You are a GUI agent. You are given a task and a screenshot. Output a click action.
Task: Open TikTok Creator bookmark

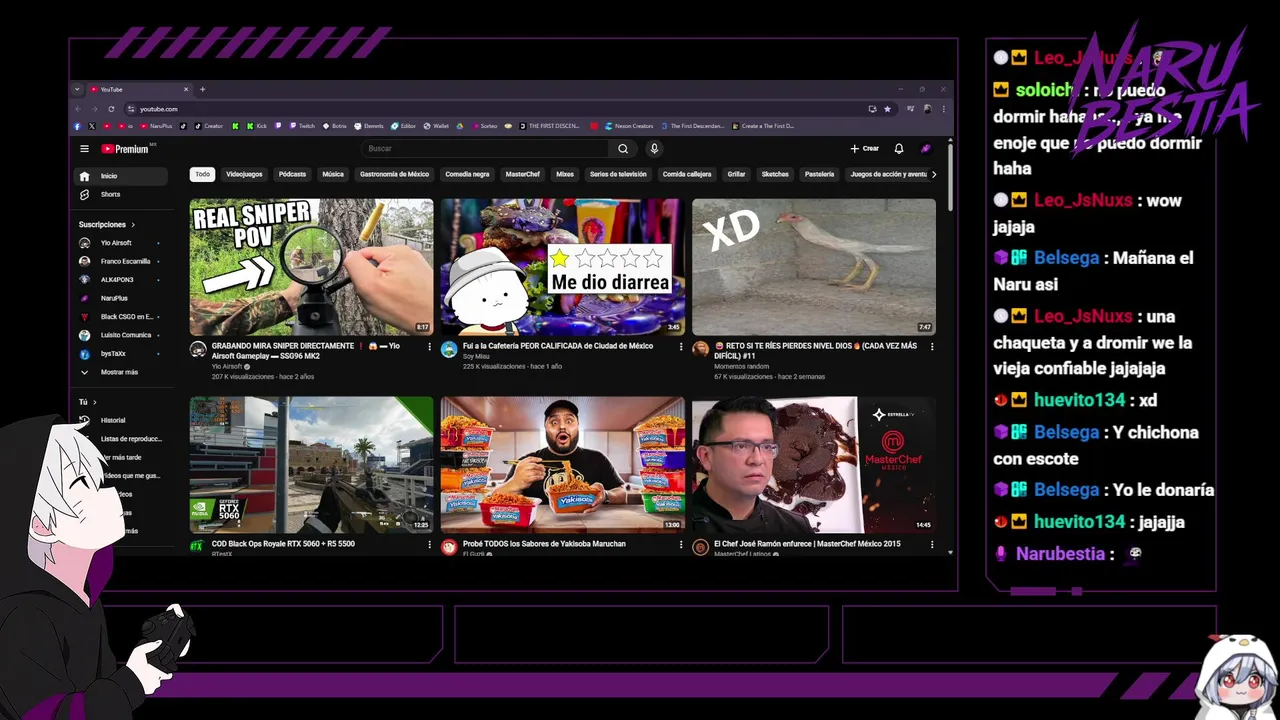209,126
